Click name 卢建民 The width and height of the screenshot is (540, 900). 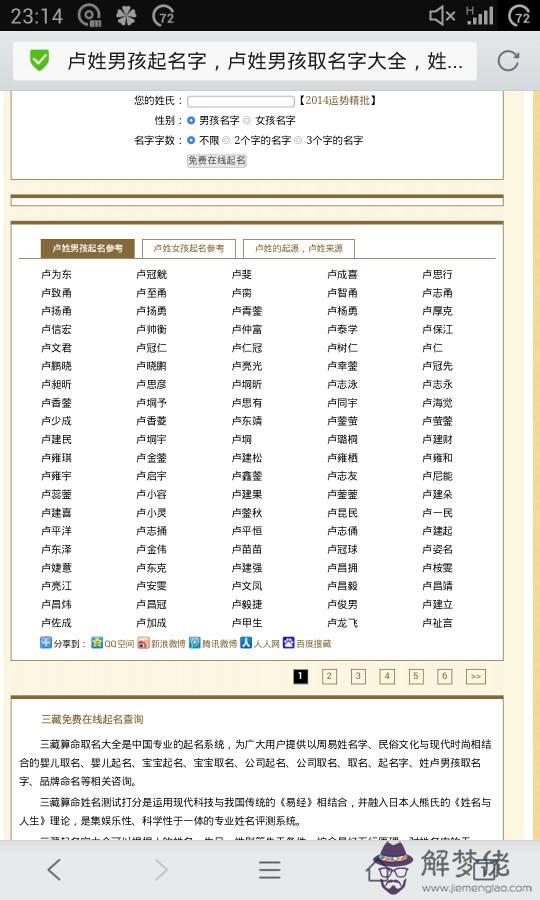coord(56,439)
